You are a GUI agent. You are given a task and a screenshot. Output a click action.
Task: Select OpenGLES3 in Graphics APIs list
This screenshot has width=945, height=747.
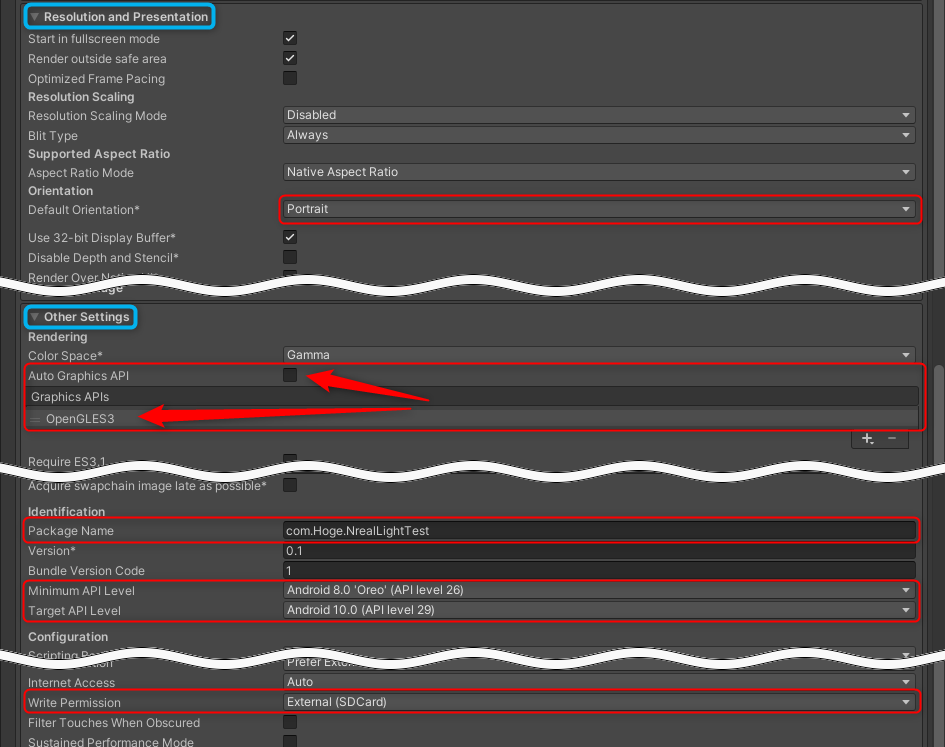(x=472, y=418)
